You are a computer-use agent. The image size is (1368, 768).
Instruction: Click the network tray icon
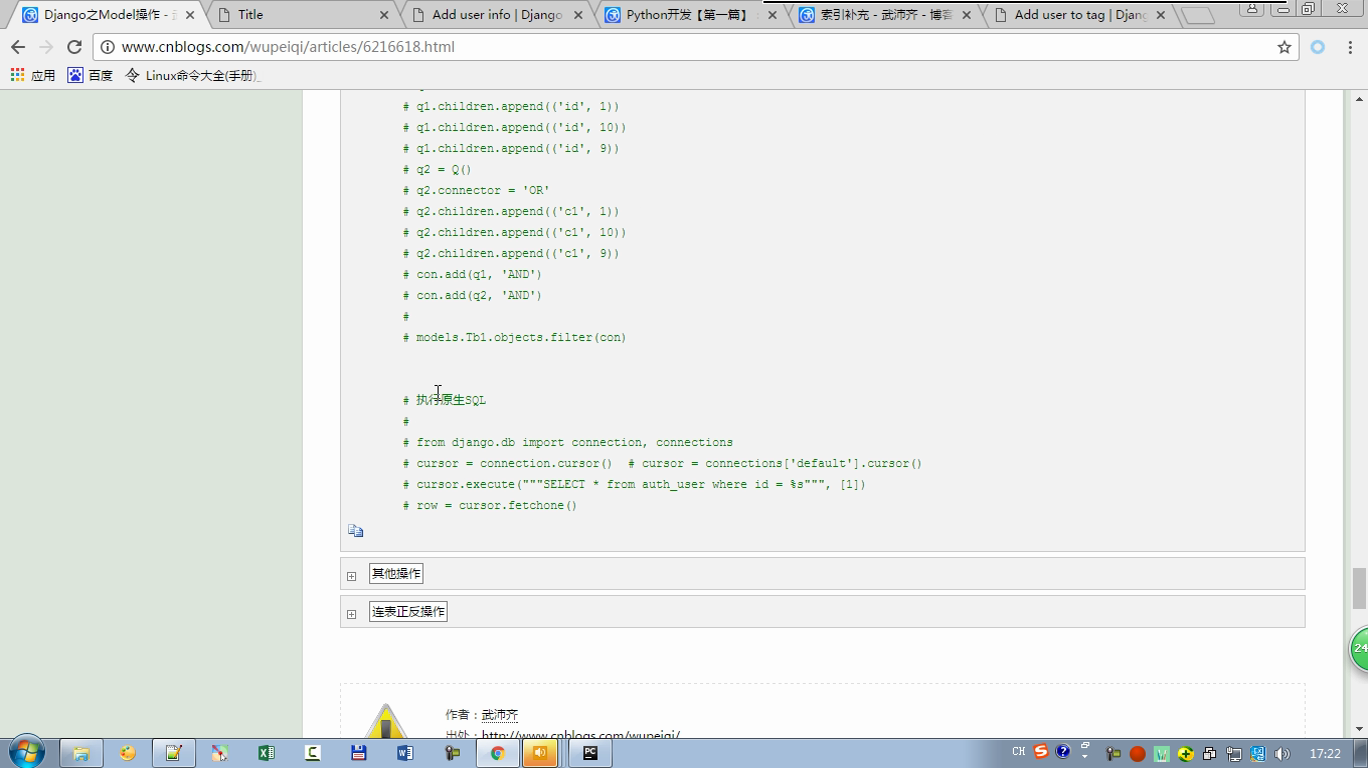coord(1234,754)
